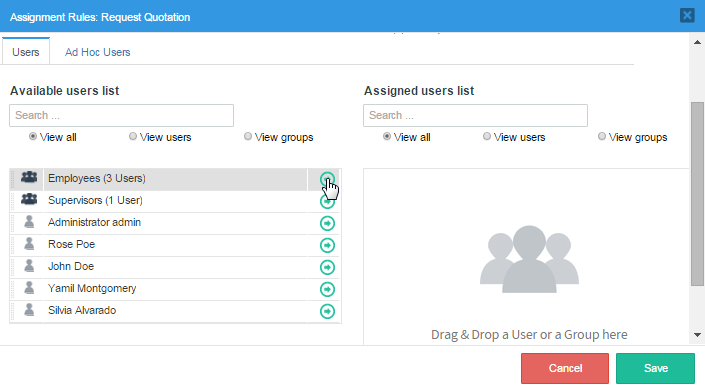Viewport: 705px width, 386px height.
Task: Select View all in Assigned users list
Action: (x=387, y=136)
